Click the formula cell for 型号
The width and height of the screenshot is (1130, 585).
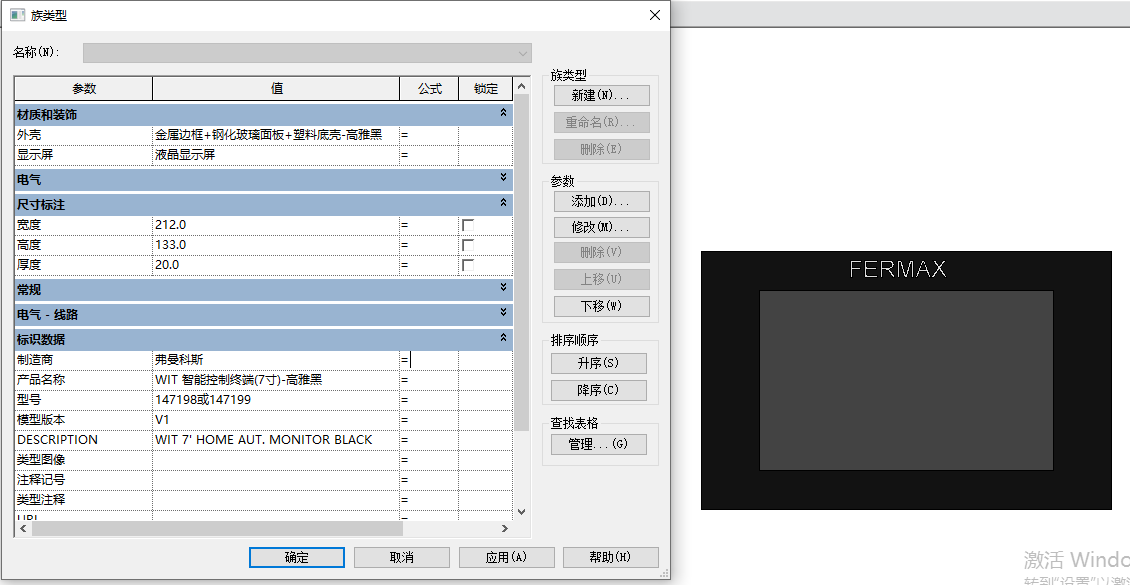[430, 399]
